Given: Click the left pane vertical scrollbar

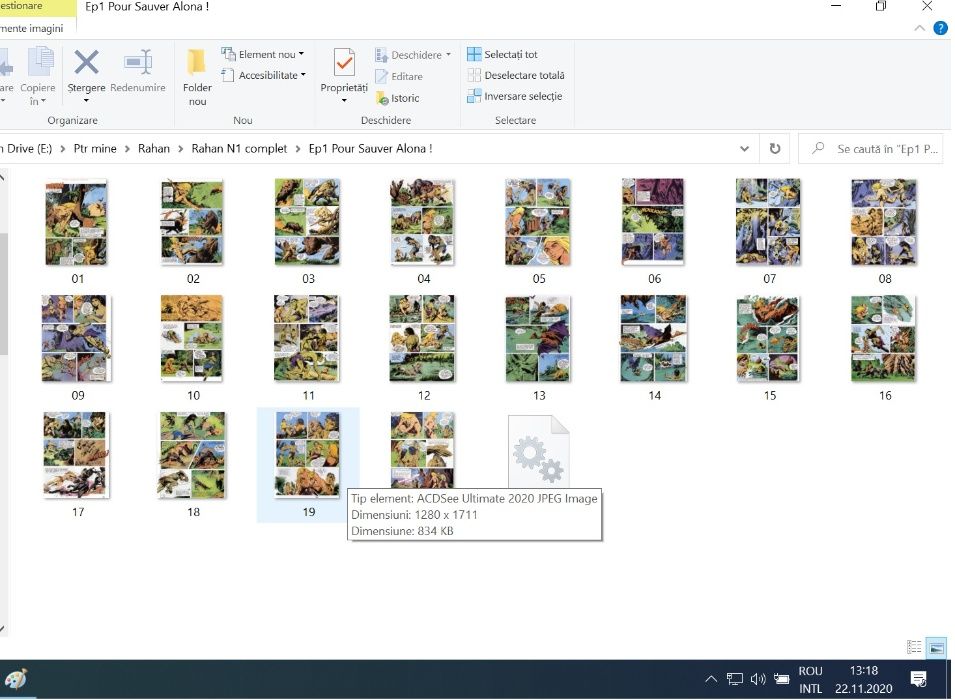Looking at the screenshot, I should coord(3,292).
